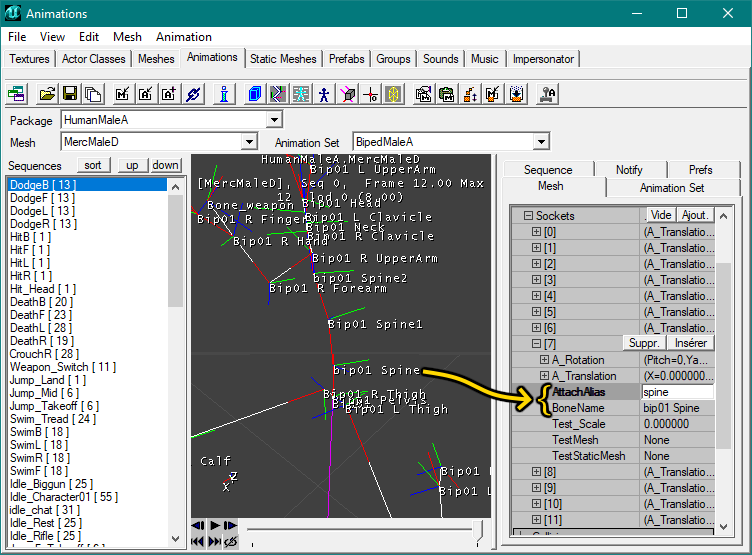Viewport: 752px width, 555px height.
Task: Open the Package dropdown list
Action: tap(274, 119)
